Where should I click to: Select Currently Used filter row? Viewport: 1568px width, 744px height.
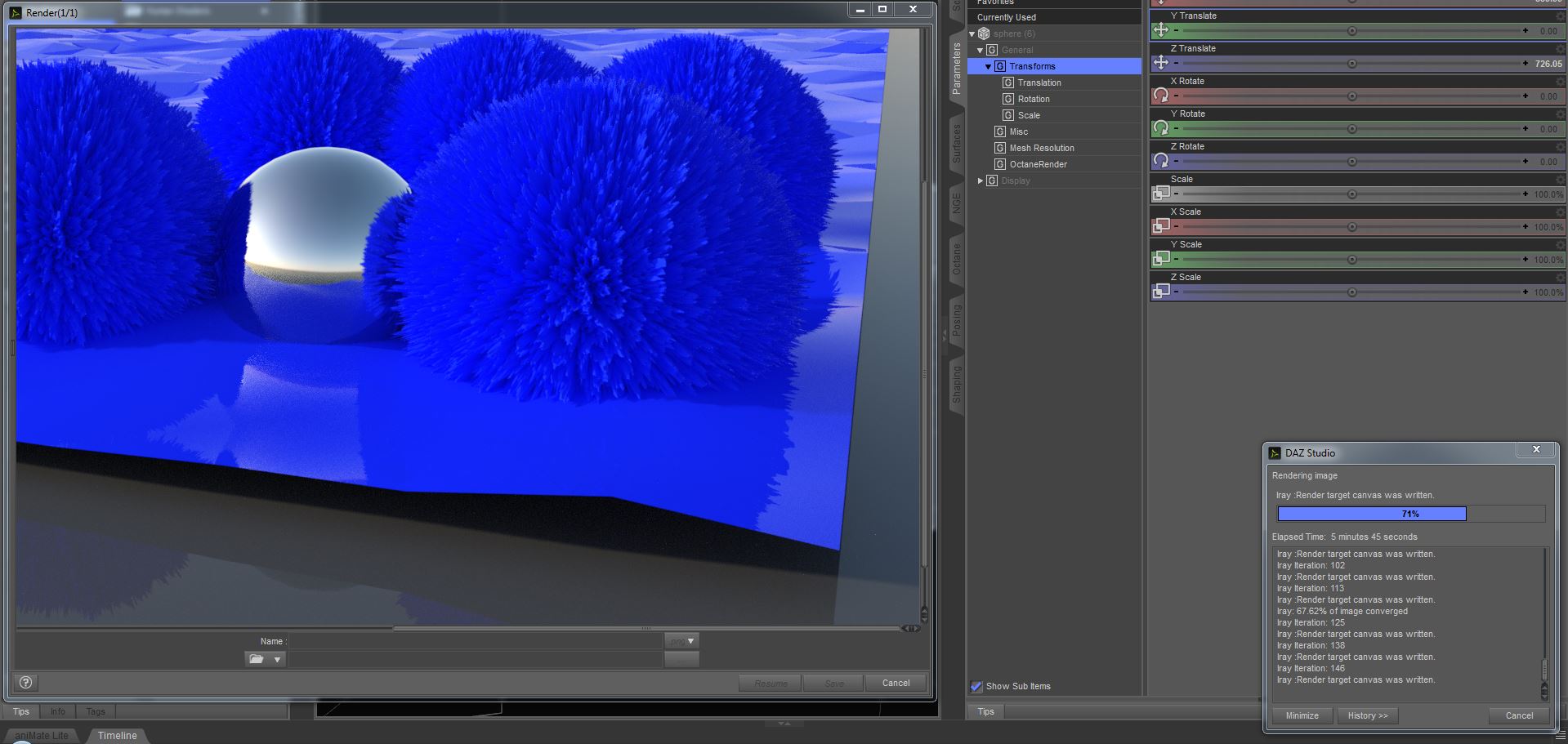coord(1054,17)
